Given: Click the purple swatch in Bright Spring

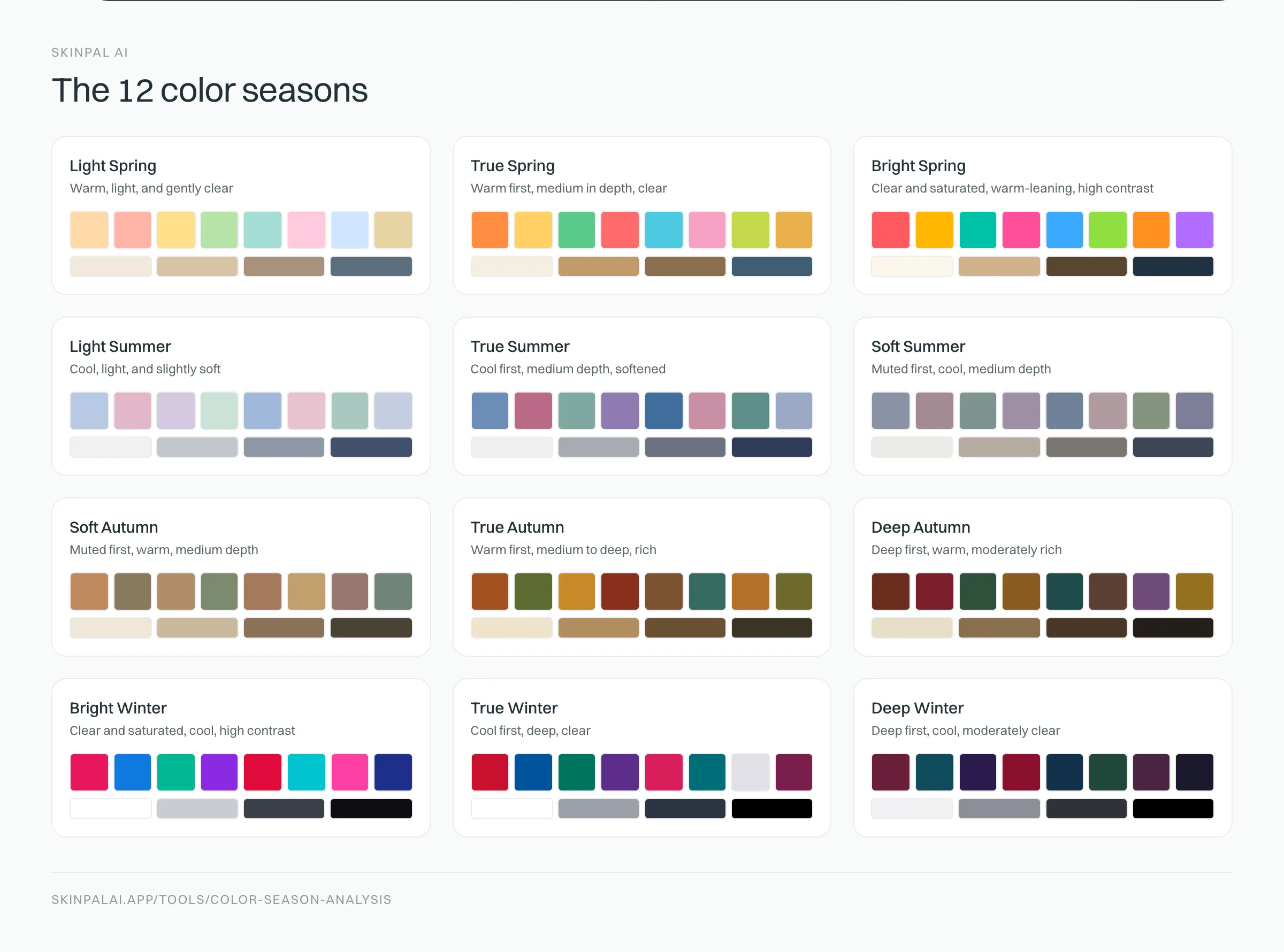Looking at the screenshot, I should [x=1194, y=229].
